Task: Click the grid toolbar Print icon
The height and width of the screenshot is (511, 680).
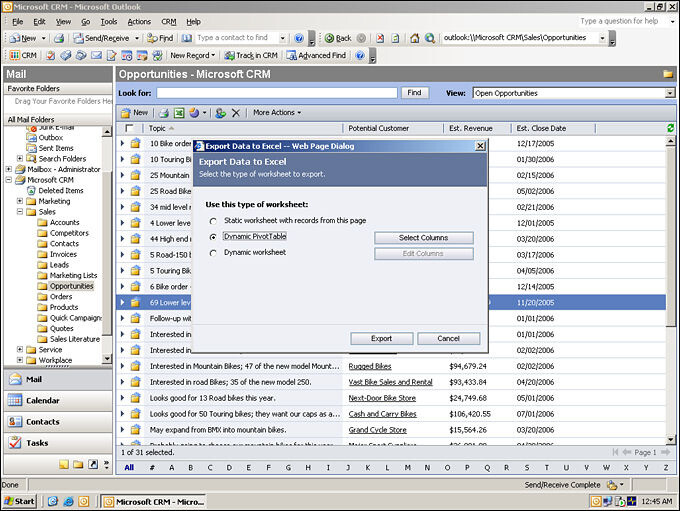Action: coord(163,113)
